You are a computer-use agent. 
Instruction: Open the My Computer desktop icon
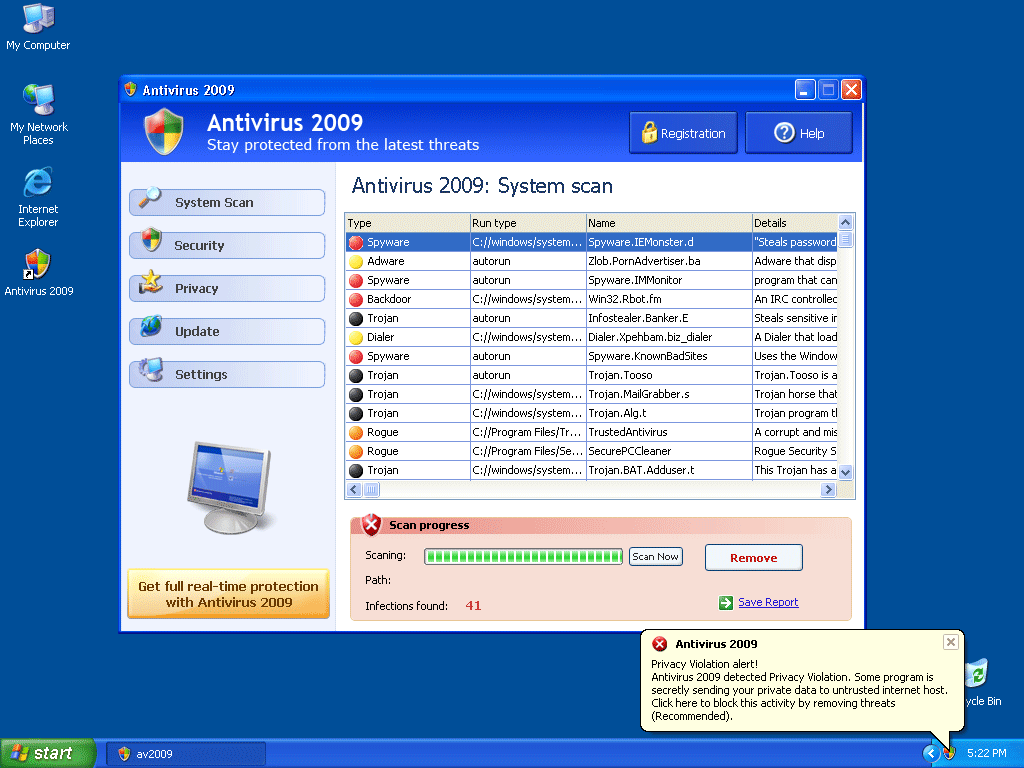[x=38, y=20]
